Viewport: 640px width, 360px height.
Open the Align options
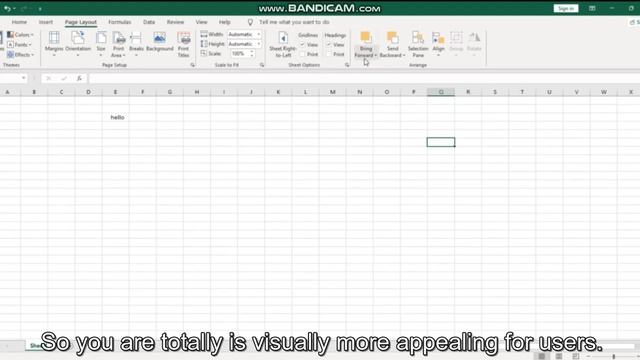click(x=438, y=44)
